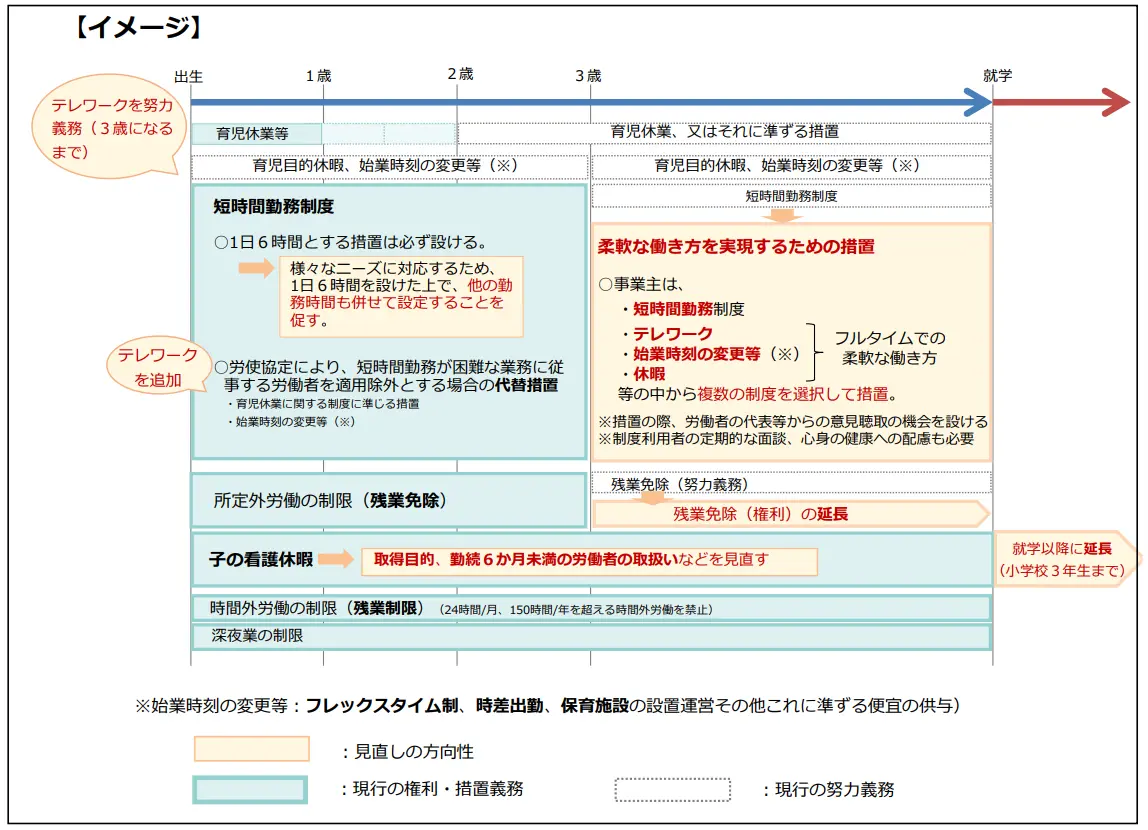
Task: Click the 24時間/月、150時間/年 note text
Action: point(575,610)
